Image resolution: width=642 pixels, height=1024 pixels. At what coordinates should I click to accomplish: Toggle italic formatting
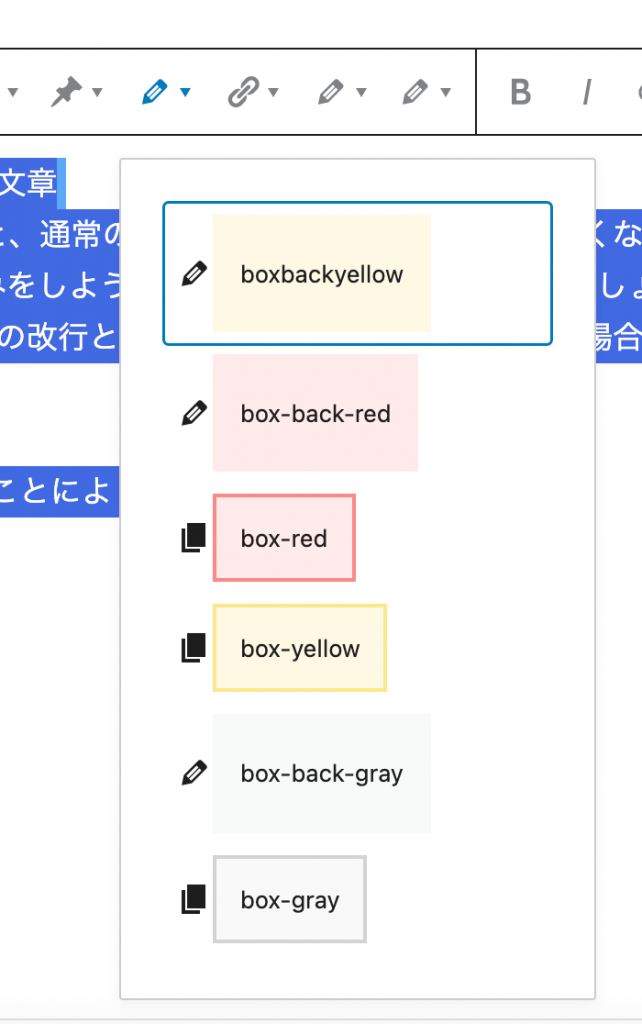tap(587, 93)
